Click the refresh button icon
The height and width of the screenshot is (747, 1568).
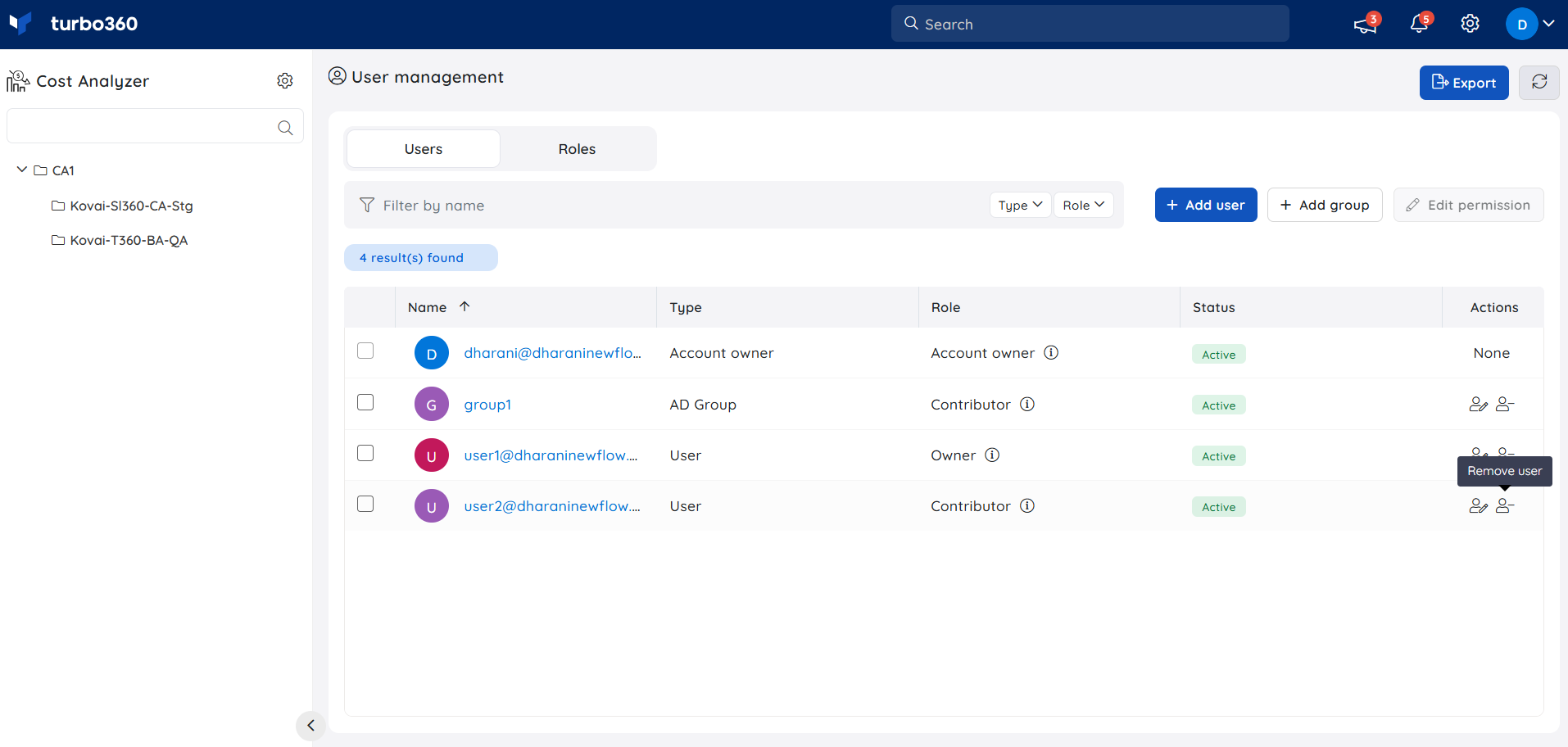1539,83
